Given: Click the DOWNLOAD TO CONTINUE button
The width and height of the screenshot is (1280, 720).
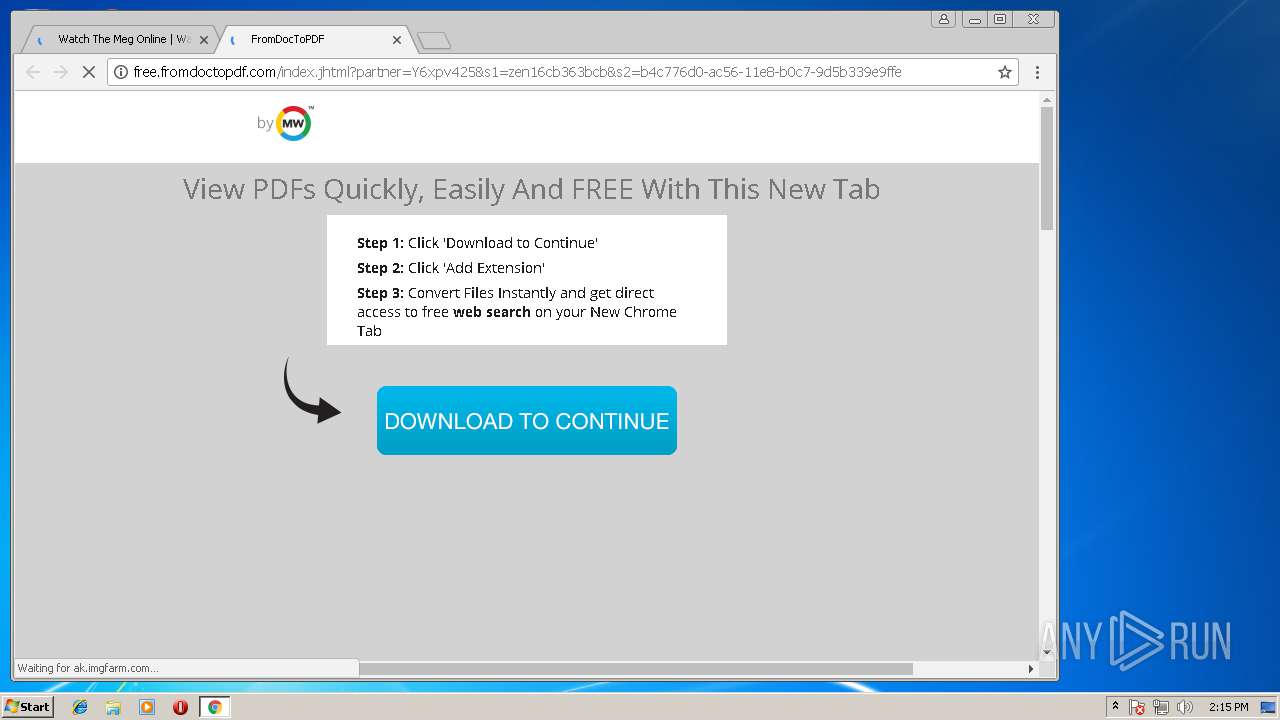Looking at the screenshot, I should point(527,420).
